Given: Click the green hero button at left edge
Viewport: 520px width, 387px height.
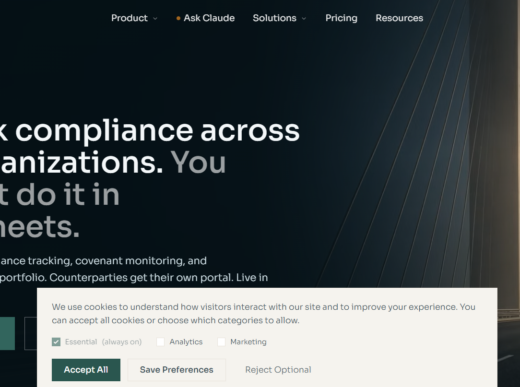Looking at the screenshot, I should 7,333.
